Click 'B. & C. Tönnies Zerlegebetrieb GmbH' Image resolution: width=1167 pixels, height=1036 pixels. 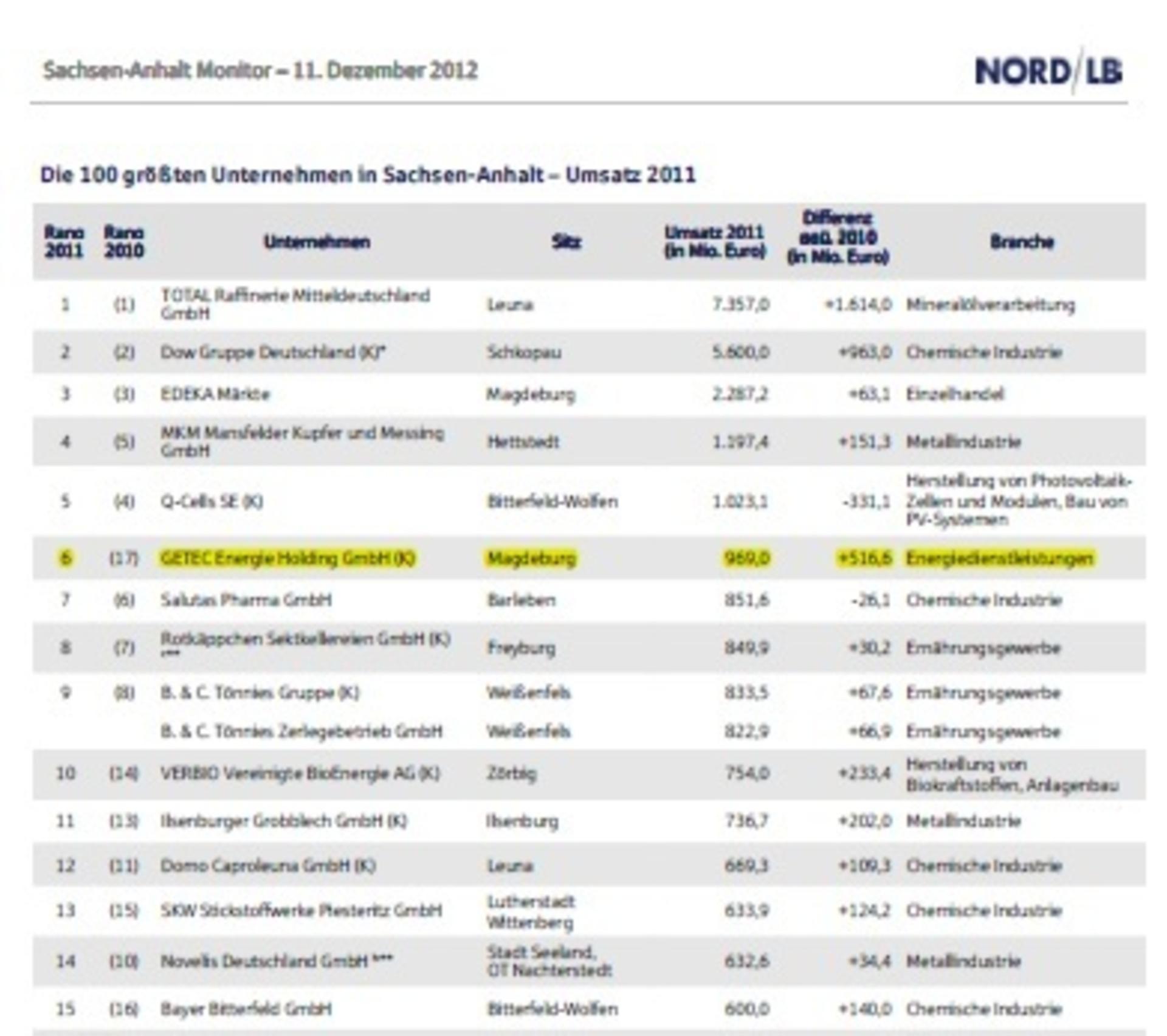tap(301, 731)
